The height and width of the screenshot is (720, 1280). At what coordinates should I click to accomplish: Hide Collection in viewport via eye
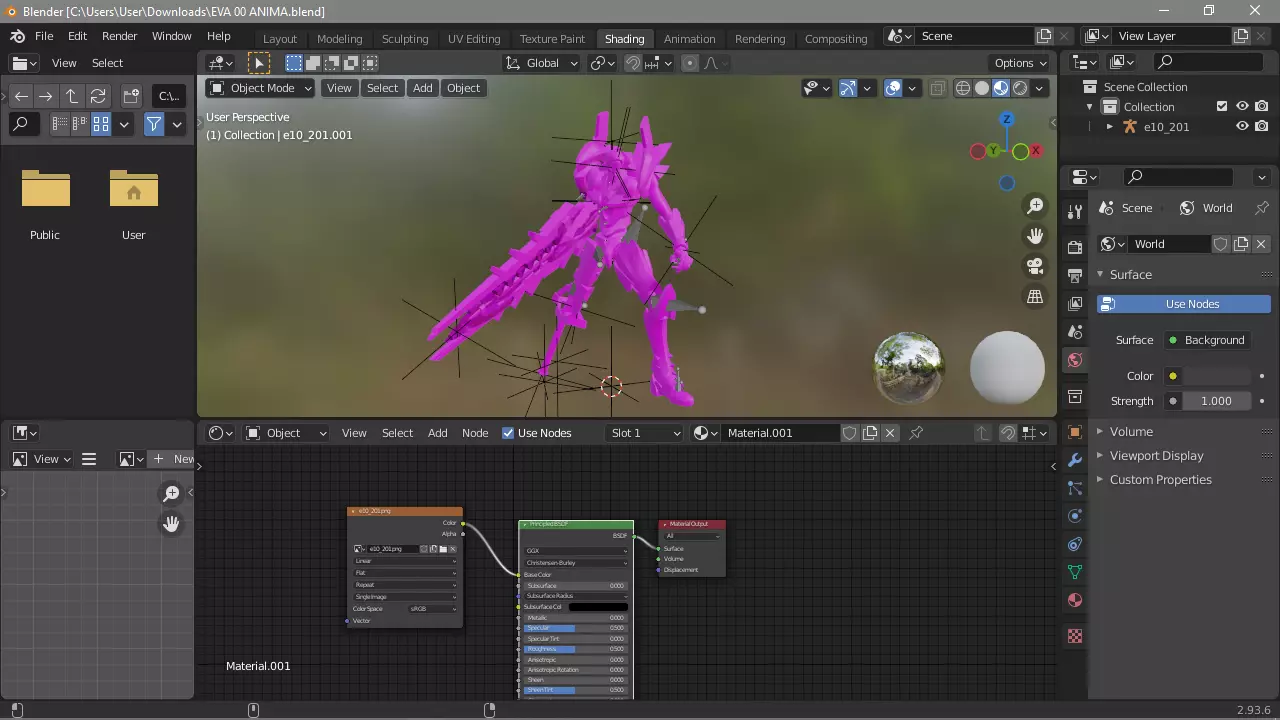coord(1242,106)
